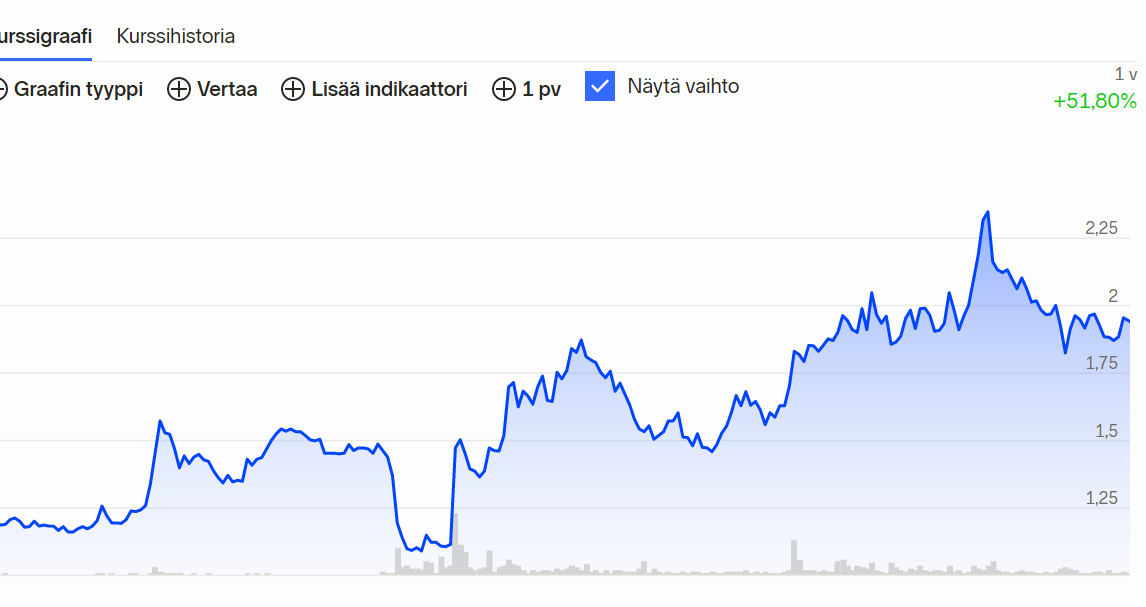Viewport: 1146px width, 607px height.
Task: Switch to the Kurssihistoria tab
Action: [x=175, y=37]
